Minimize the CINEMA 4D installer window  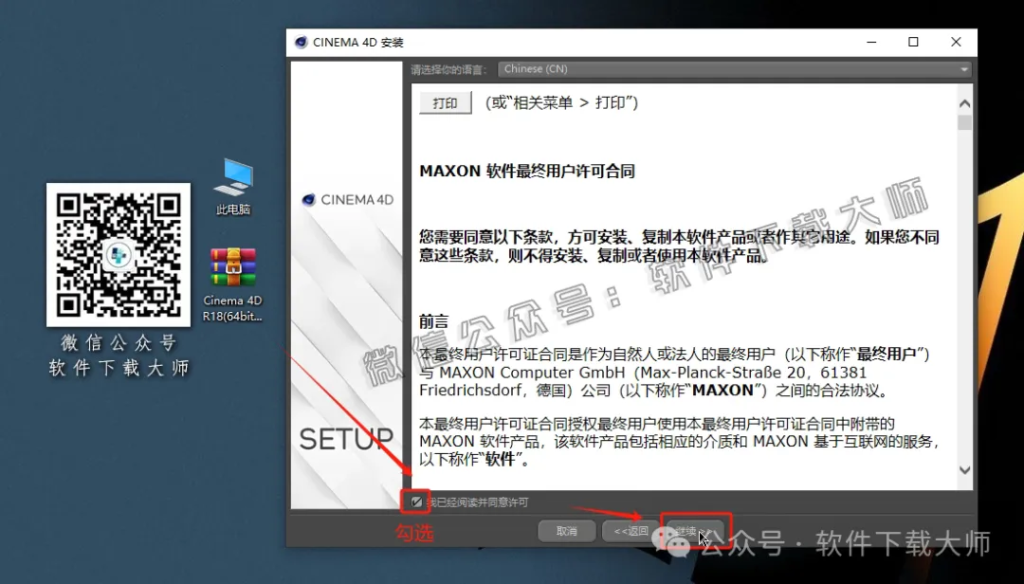click(869, 42)
